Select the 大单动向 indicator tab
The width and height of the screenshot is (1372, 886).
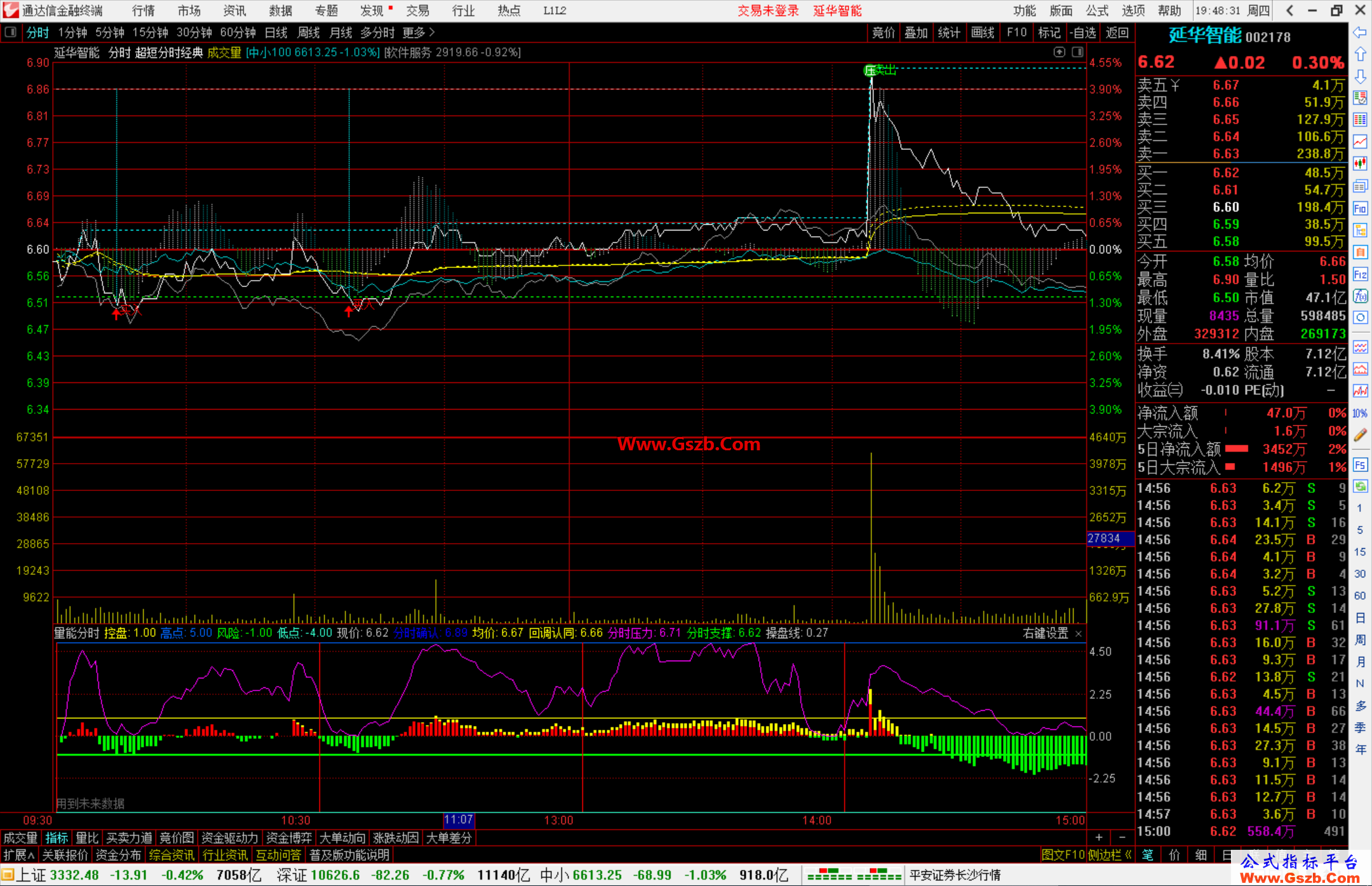pos(342,838)
